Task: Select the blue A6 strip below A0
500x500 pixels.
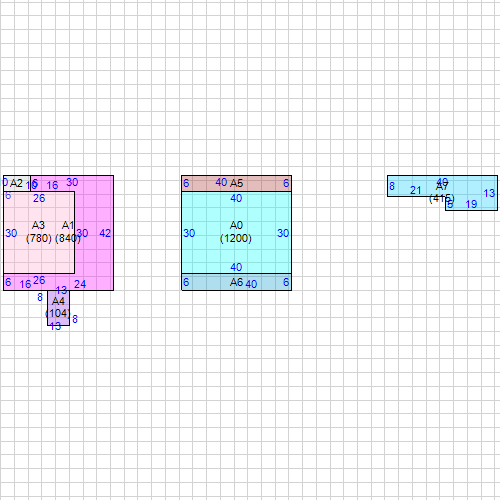Action: pos(236,282)
